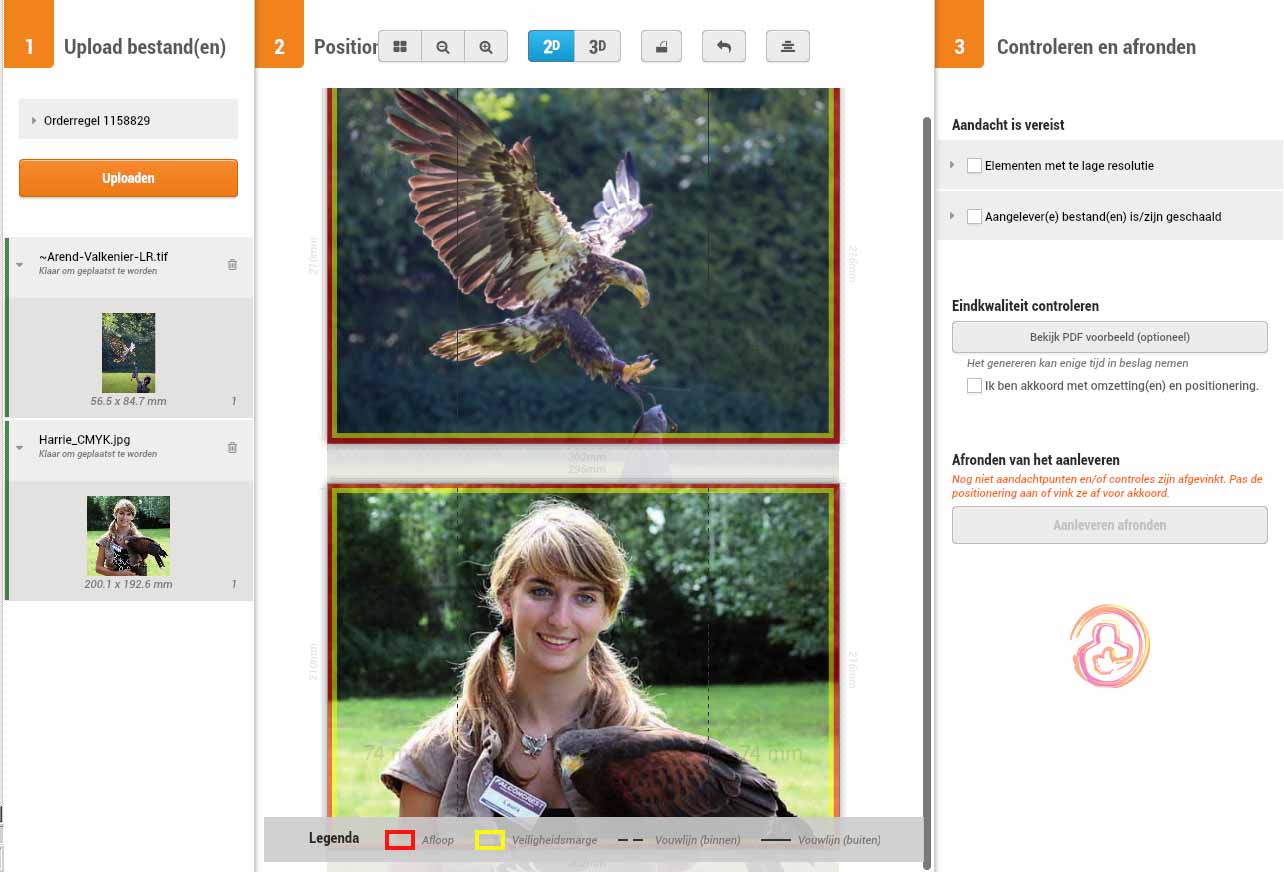This screenshot has width=1284, height=872.
Task: Click Aanleveren afronden button
Action: coord(1110,525)
